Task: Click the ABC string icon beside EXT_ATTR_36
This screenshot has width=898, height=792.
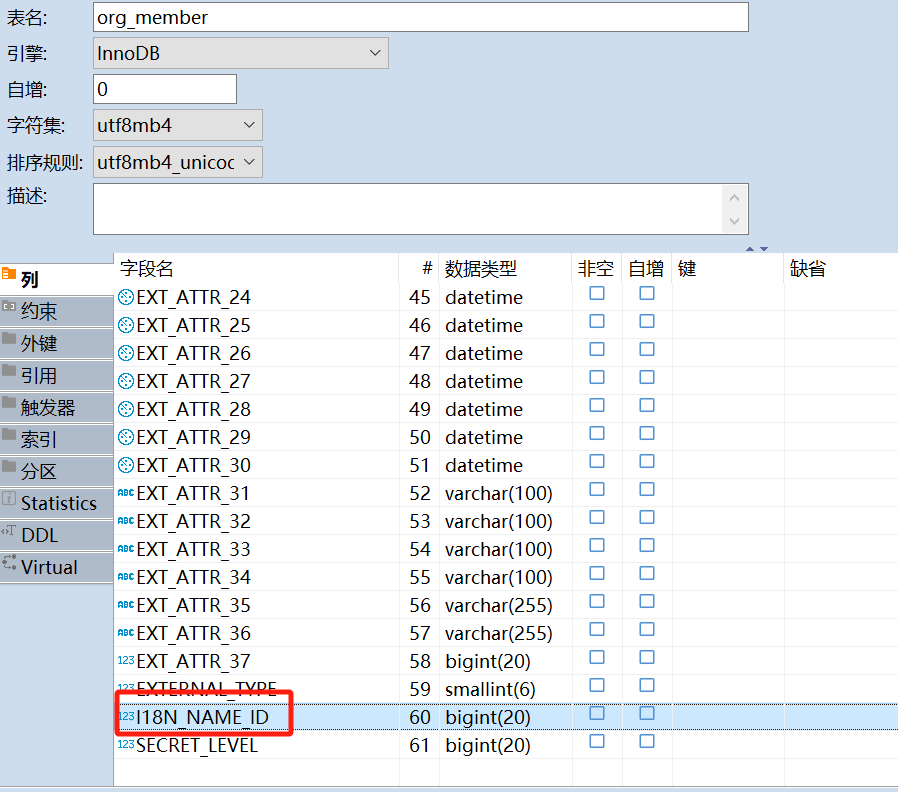Action: click(x=125, y=633)
